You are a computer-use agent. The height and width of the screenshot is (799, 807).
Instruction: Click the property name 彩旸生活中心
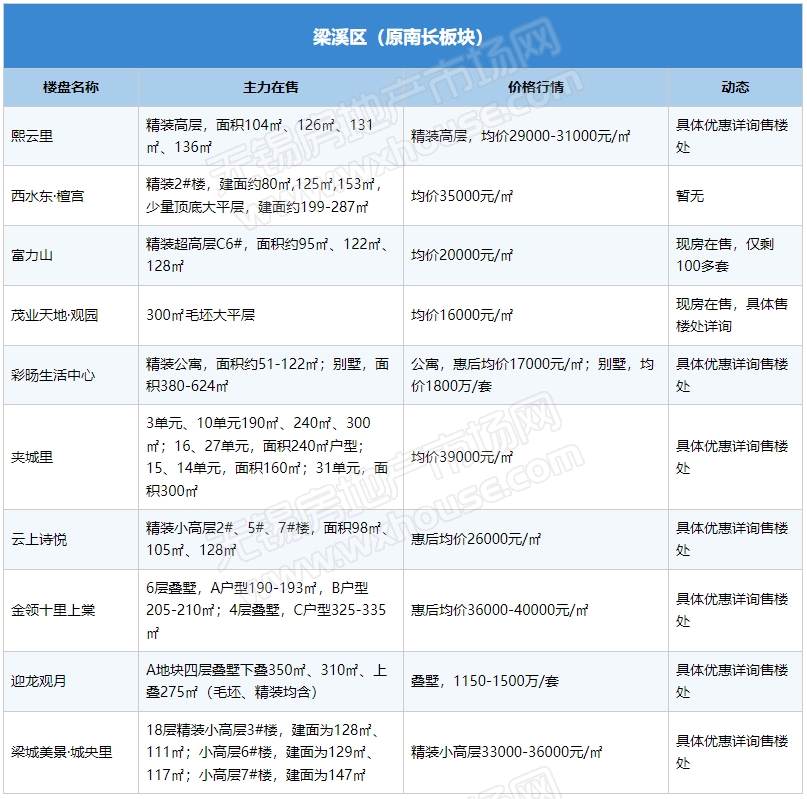[x=53, y=375]
